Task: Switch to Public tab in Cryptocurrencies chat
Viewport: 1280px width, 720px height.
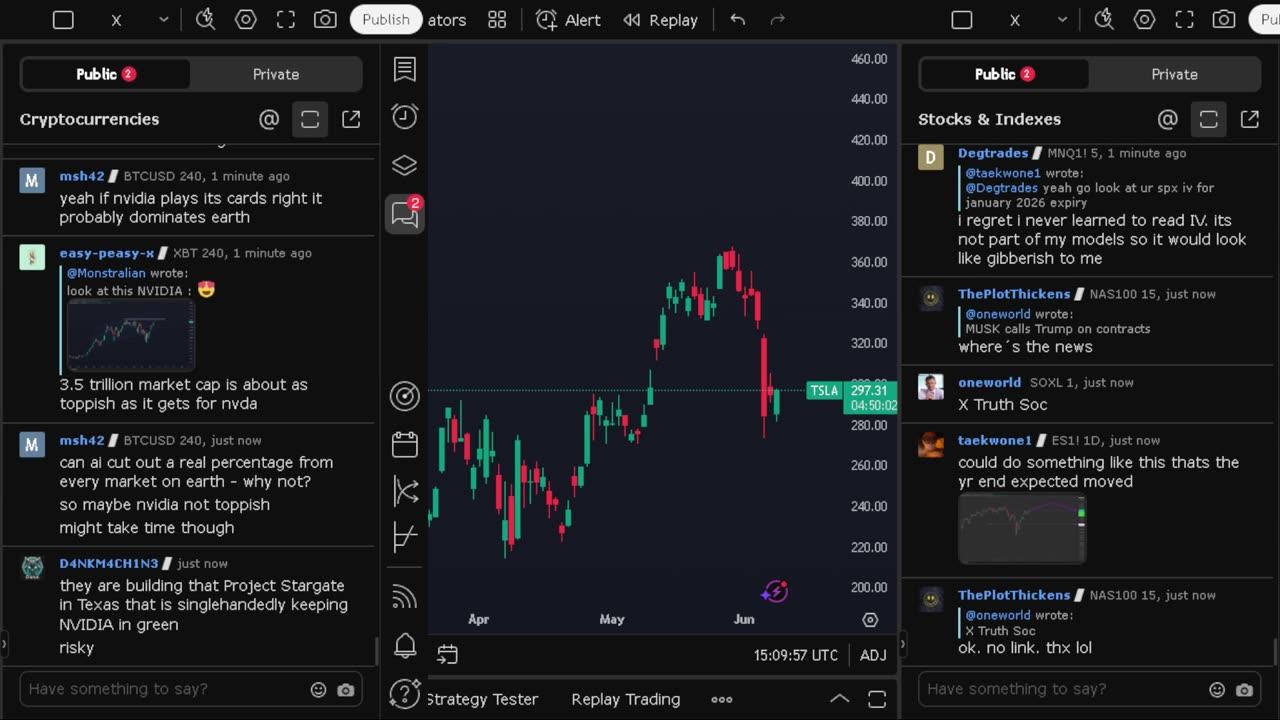Action: pos(105,74)
